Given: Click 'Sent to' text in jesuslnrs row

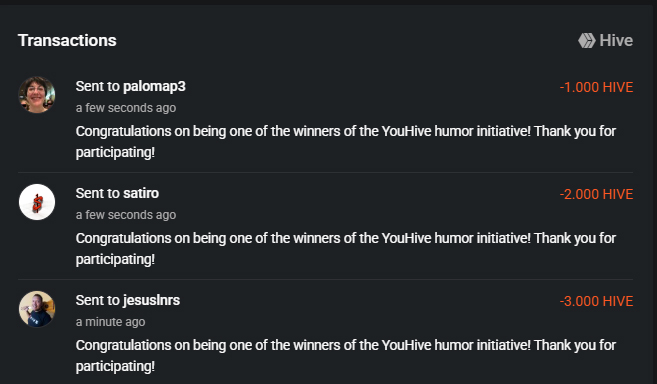Looking at the screenshot, I should (x=98, y=300).
